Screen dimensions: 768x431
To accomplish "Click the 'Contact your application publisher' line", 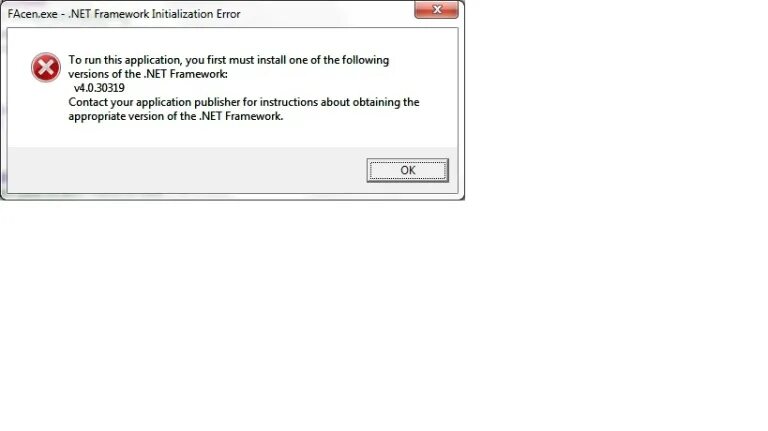I will pyautogui.click(x=244, y=102).
